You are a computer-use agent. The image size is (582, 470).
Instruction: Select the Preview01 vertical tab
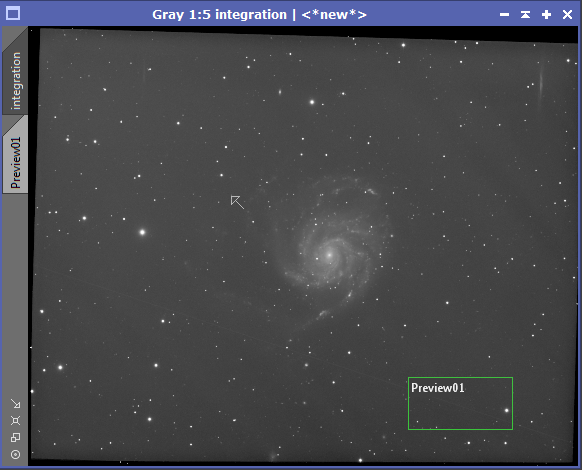click(15, 162)
